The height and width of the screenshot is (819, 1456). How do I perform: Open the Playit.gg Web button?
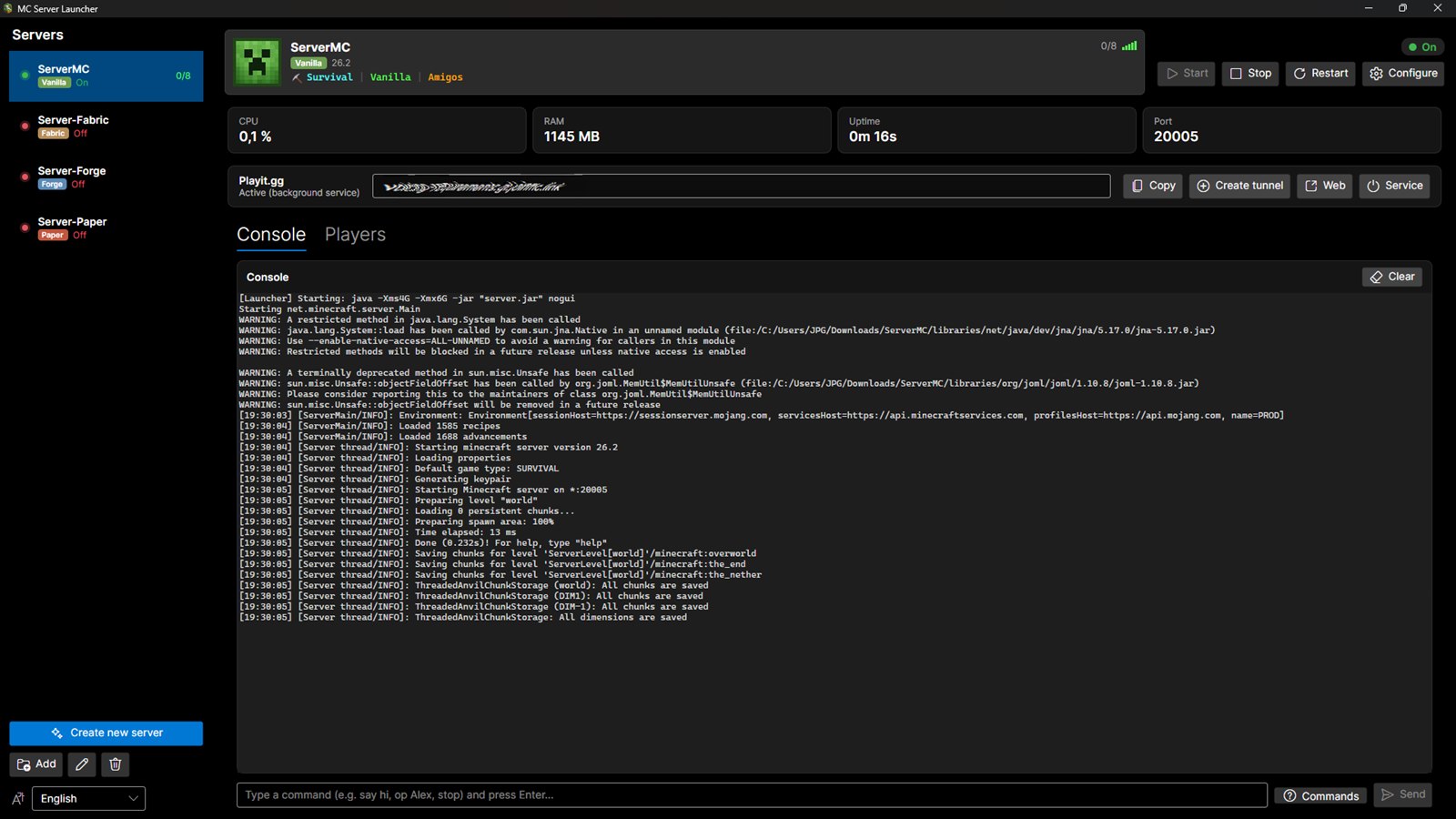coord(1325,186)
